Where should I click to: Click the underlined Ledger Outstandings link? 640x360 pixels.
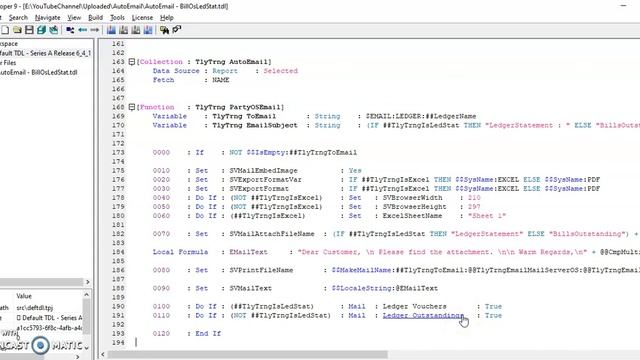tap(423, 316)
